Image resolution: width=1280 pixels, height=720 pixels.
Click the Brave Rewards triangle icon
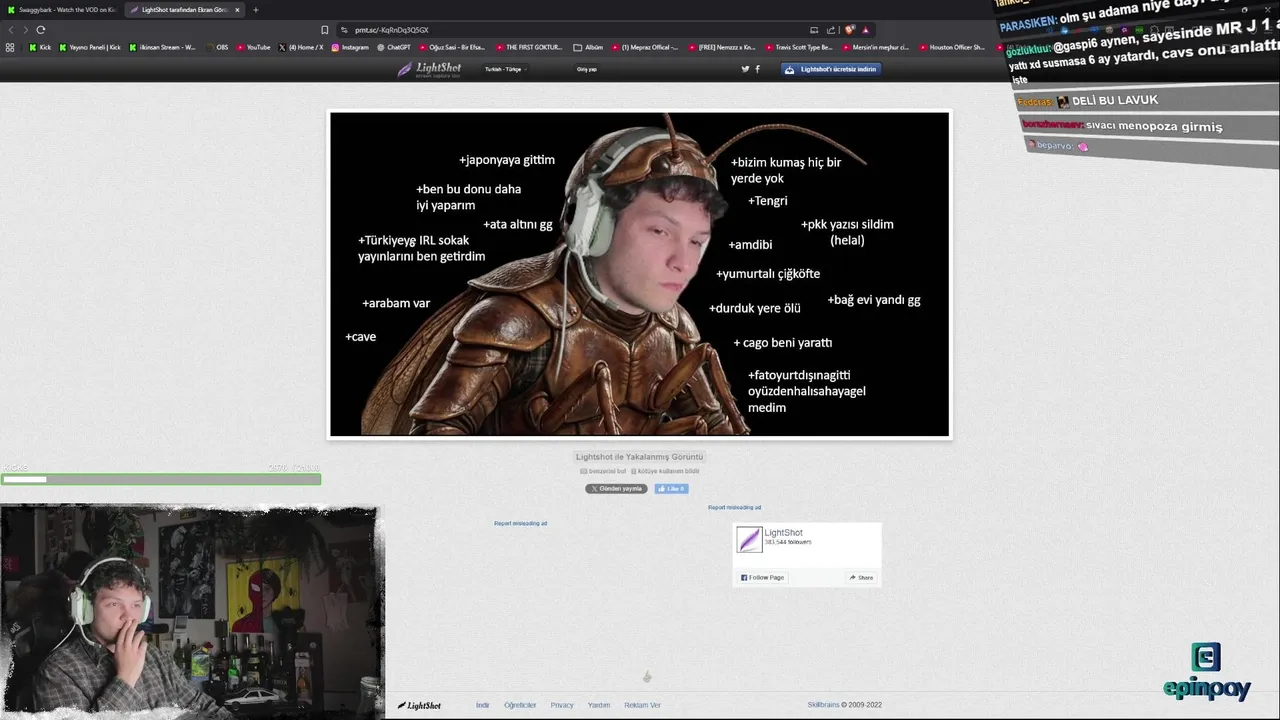coord(866,30)
